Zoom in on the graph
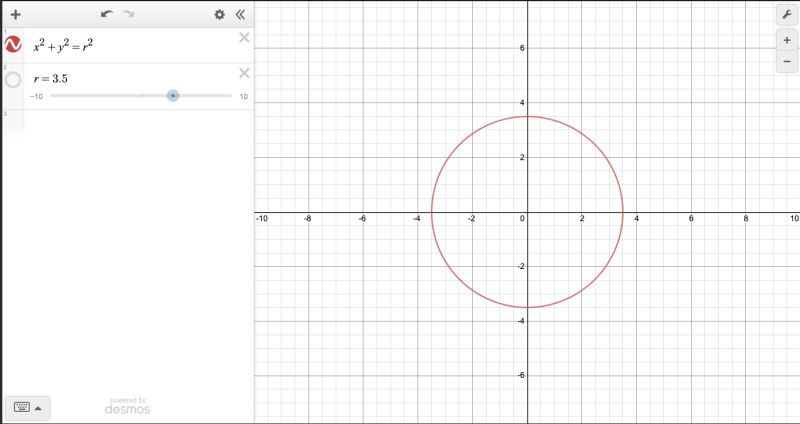800x424 pixels. coord(787,40)
